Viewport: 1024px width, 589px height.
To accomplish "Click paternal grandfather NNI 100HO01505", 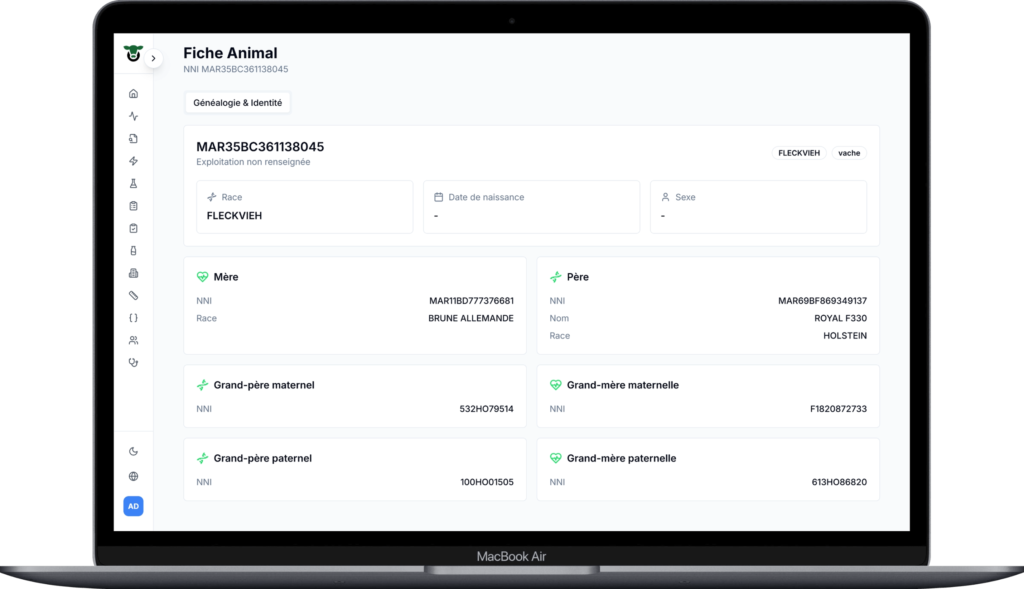I will click(x=487, y=482).
